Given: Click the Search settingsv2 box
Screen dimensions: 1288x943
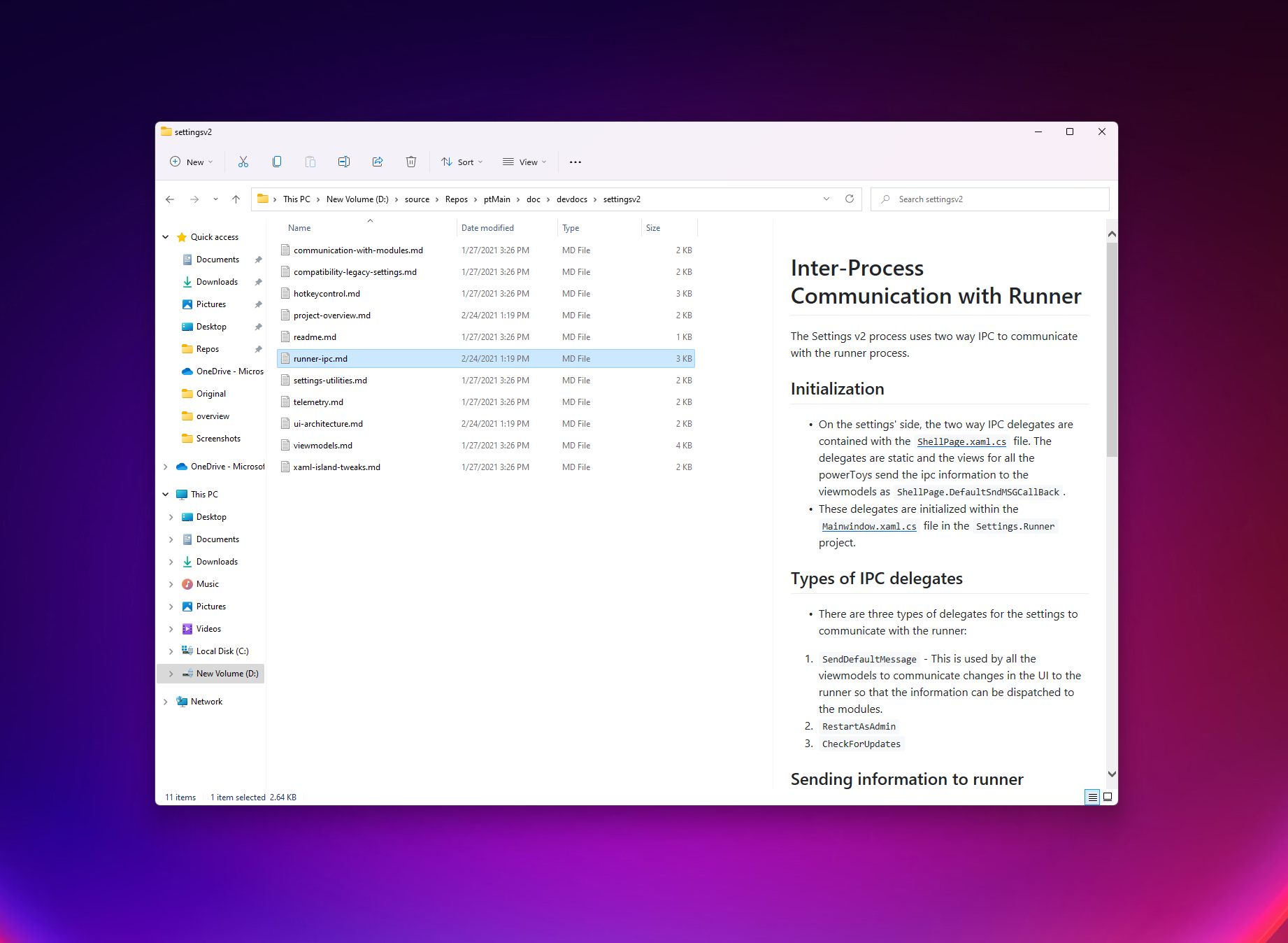Looking at the screenshot, I should 989,199.
